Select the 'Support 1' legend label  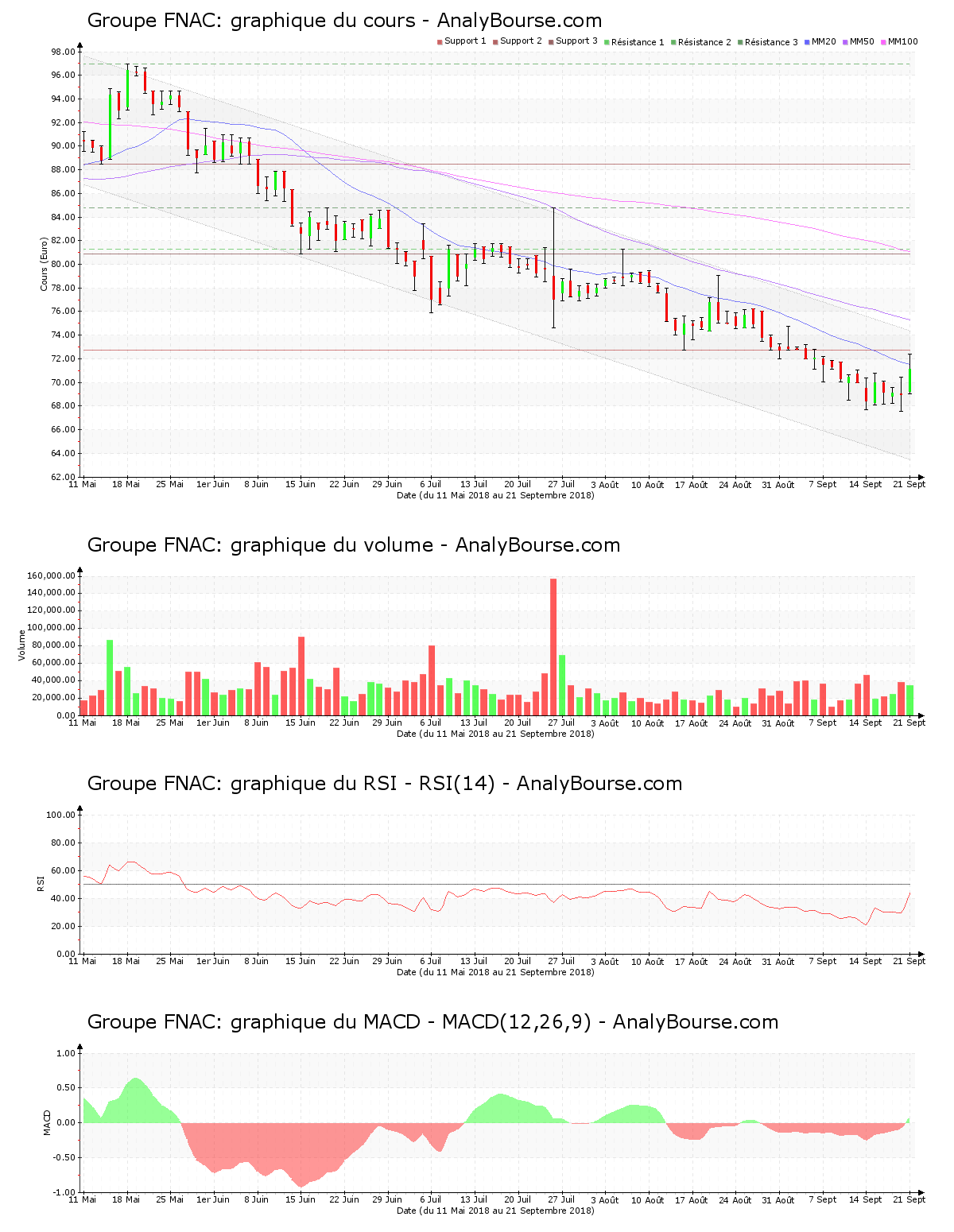pos(465,41)
